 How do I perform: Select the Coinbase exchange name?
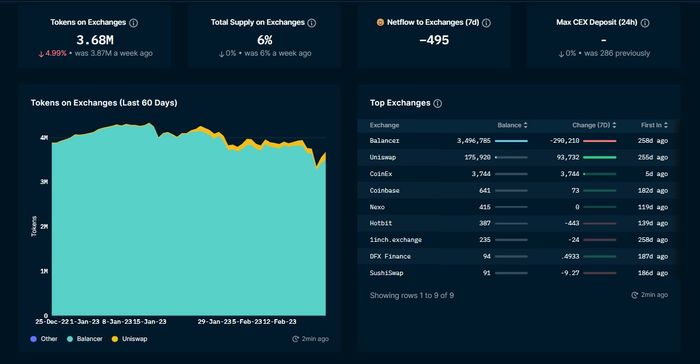click(384, 190)
